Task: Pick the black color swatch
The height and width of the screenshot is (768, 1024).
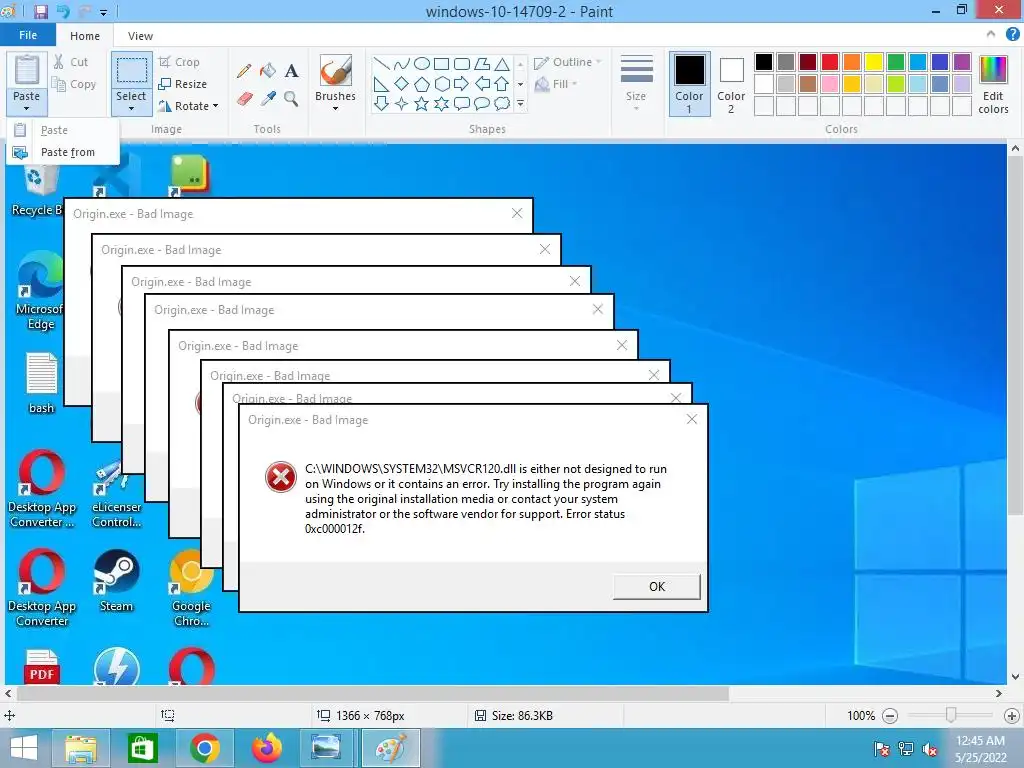Action: tap(763, 62)
